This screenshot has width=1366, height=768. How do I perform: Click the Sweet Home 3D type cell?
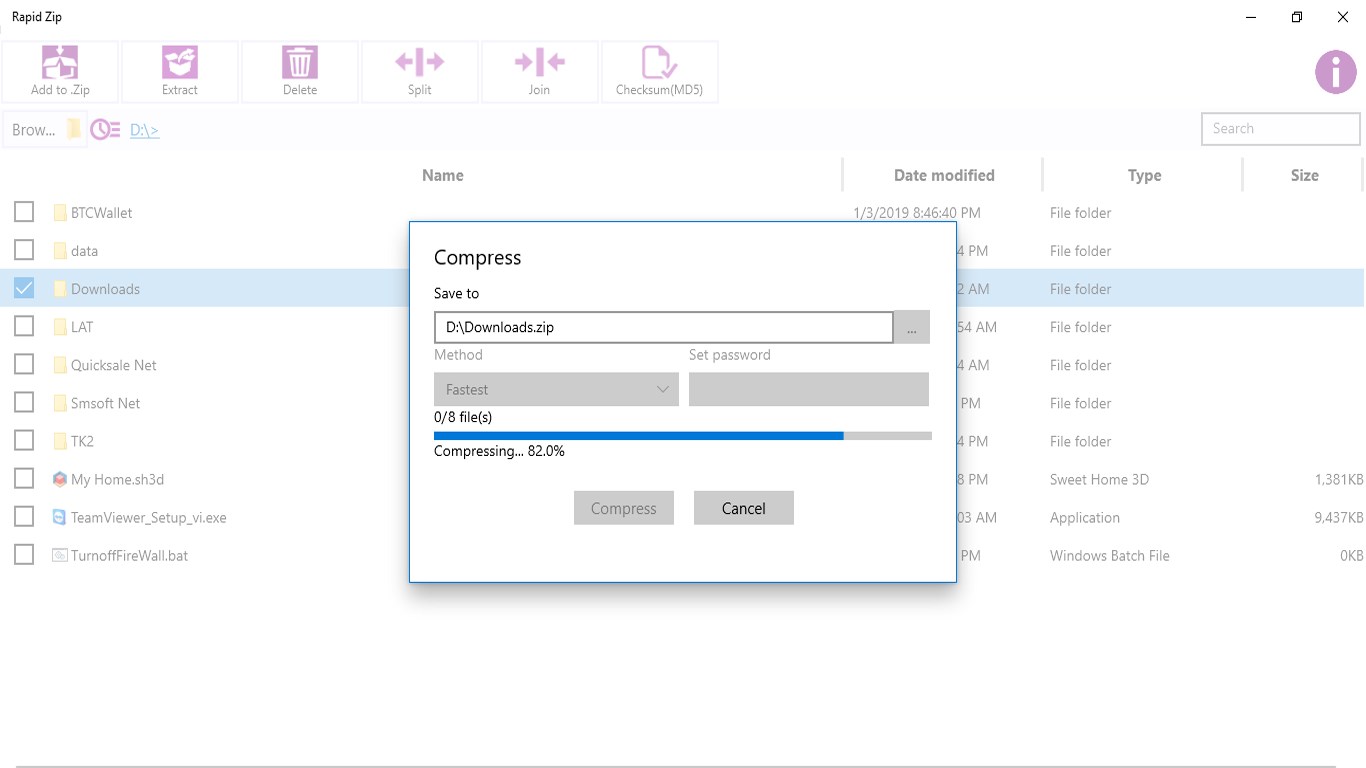(x=1099, y=480)
